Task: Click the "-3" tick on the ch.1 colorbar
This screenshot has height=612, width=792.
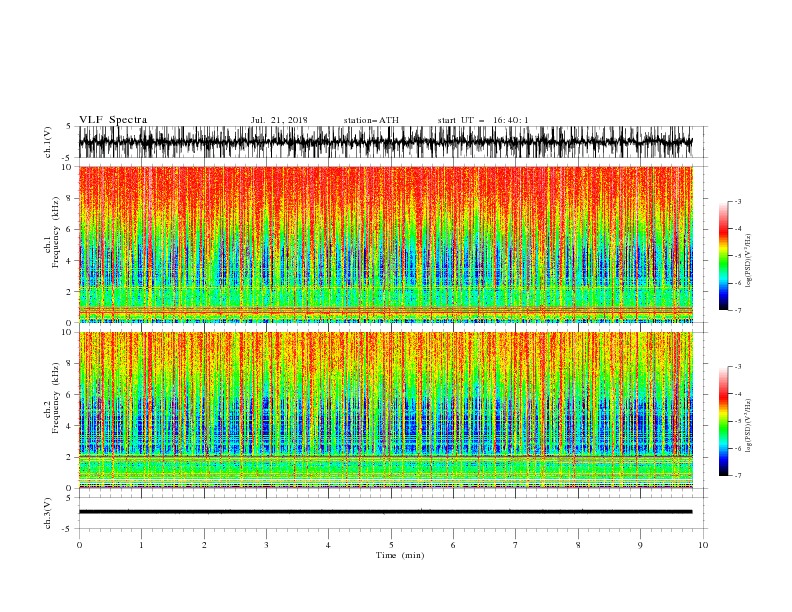Action: pyautogui.click(x=738, y=201)
